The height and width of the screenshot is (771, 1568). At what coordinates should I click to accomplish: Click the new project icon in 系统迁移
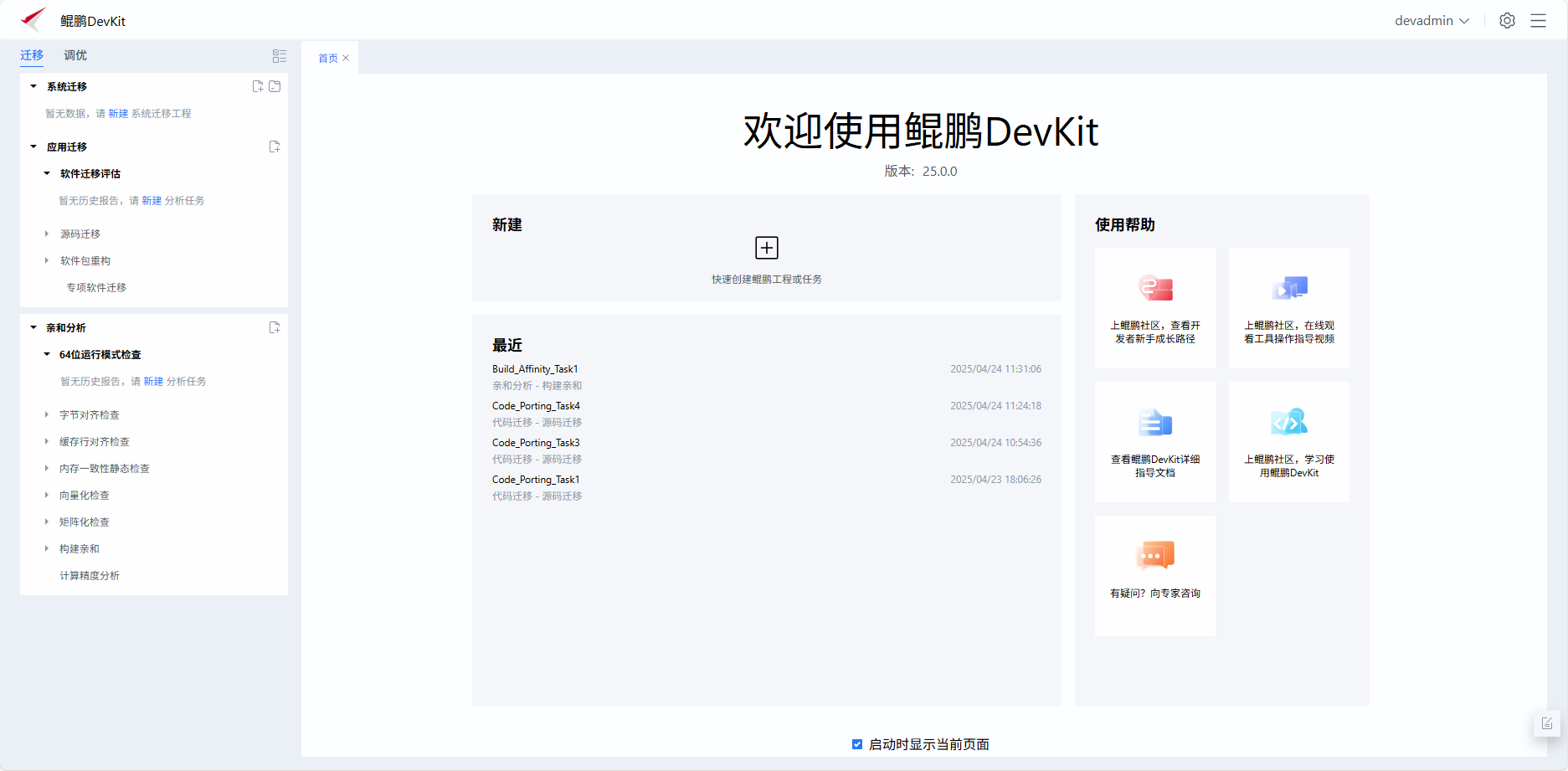click(x=258, y=86)
